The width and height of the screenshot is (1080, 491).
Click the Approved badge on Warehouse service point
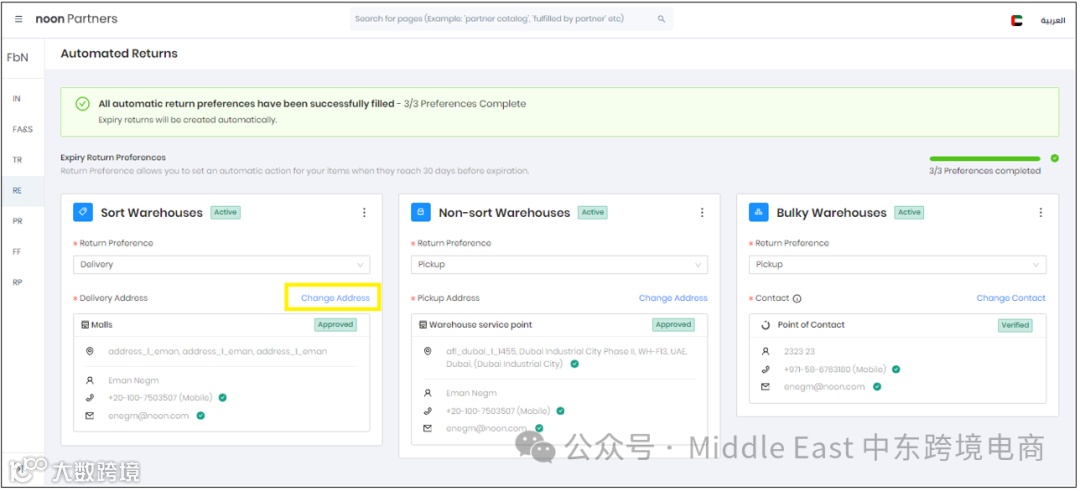click(x=673, y=324)
